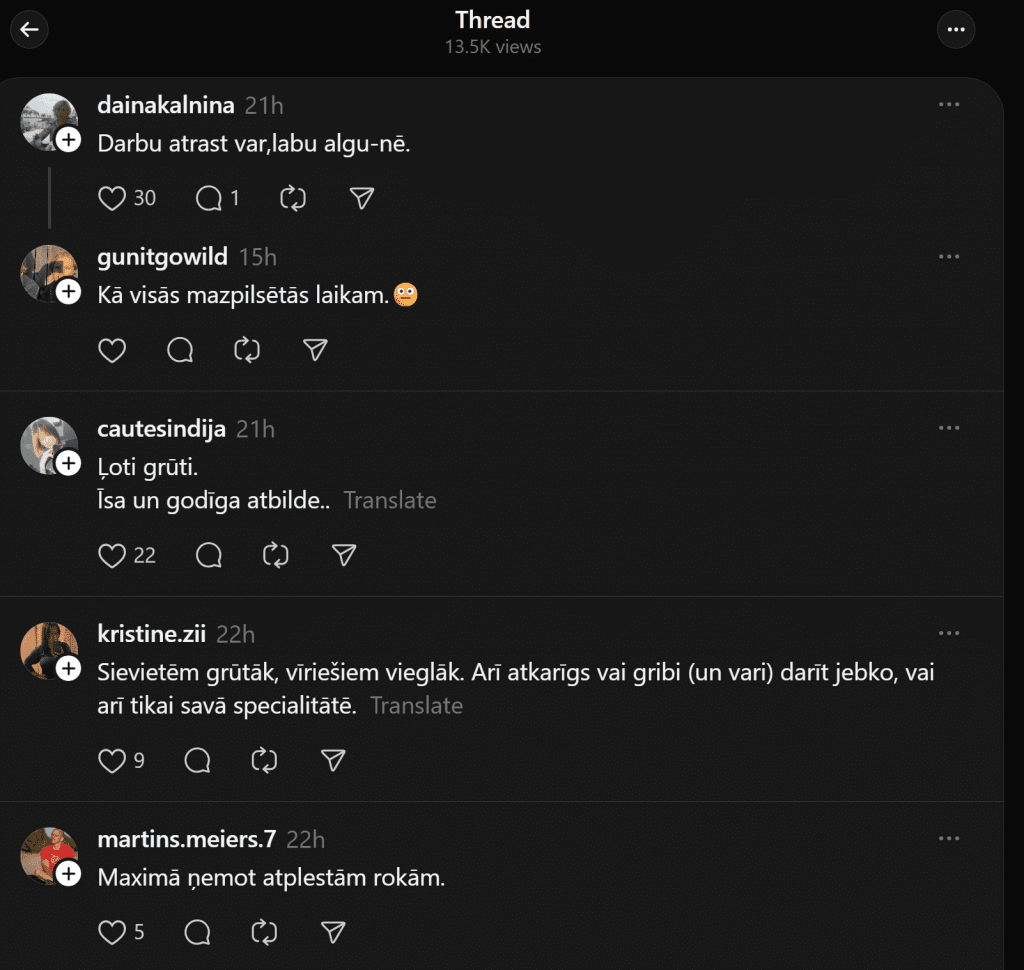The height and width of the screenshot is (970, 1024).
Task: Open thread options menu at top right
Action: [x=955, y=30]
